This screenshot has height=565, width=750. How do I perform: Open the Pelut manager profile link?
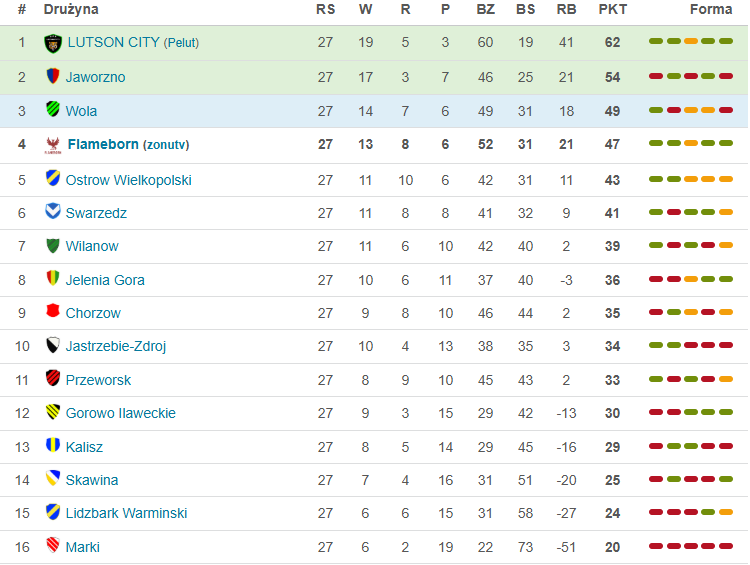tap(181, 43)
